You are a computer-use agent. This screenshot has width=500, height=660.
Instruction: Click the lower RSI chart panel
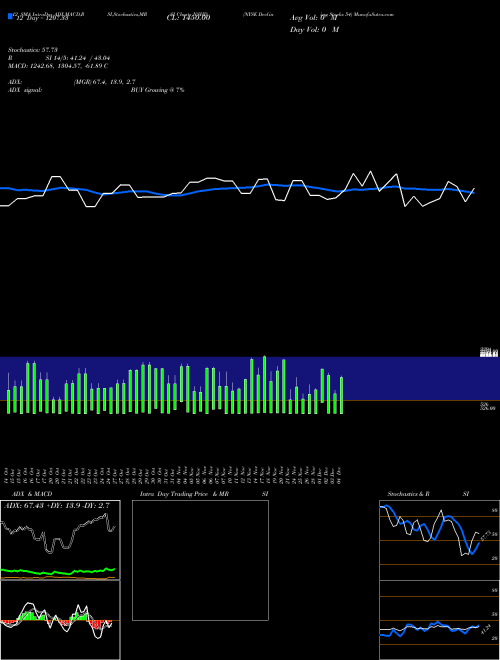coord(439,620)
